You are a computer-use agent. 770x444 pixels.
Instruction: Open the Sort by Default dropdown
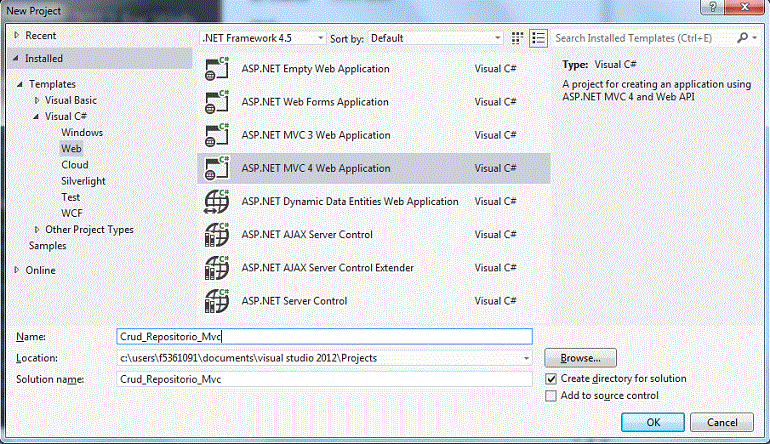(x=436, y=38)
